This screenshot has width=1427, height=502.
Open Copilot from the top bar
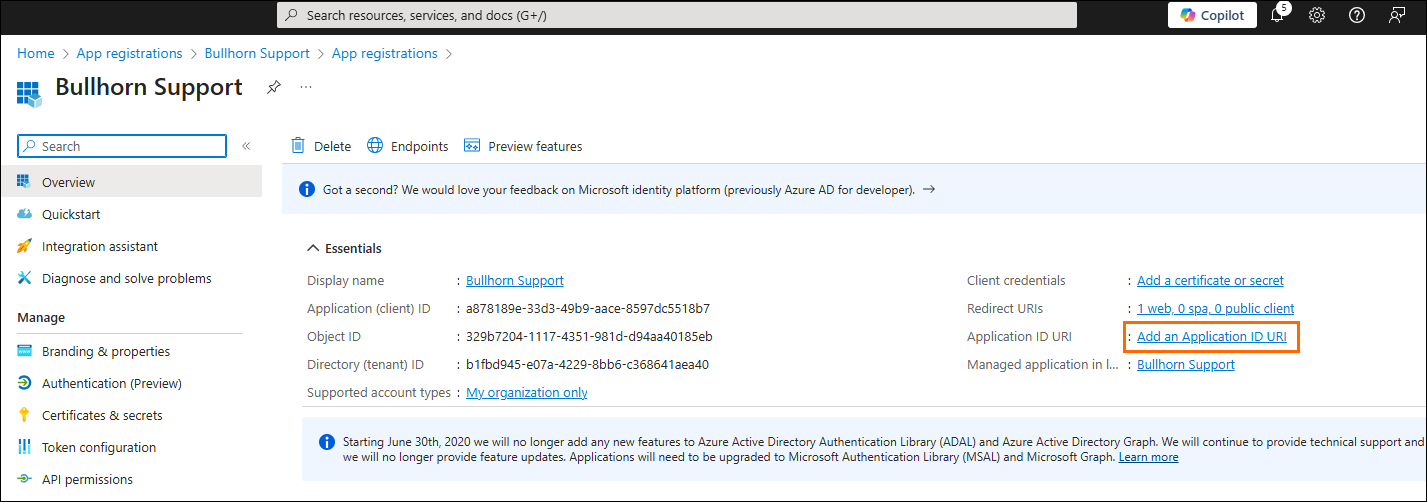point(1212,15)
